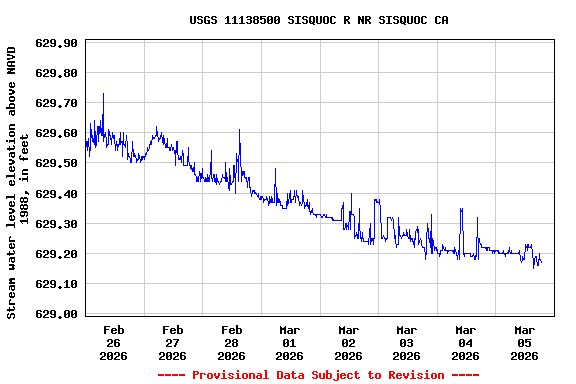Click the 'Stream water level elevation' axis title
The height and width of the screenshot is (384, 576).
point(18,183)
